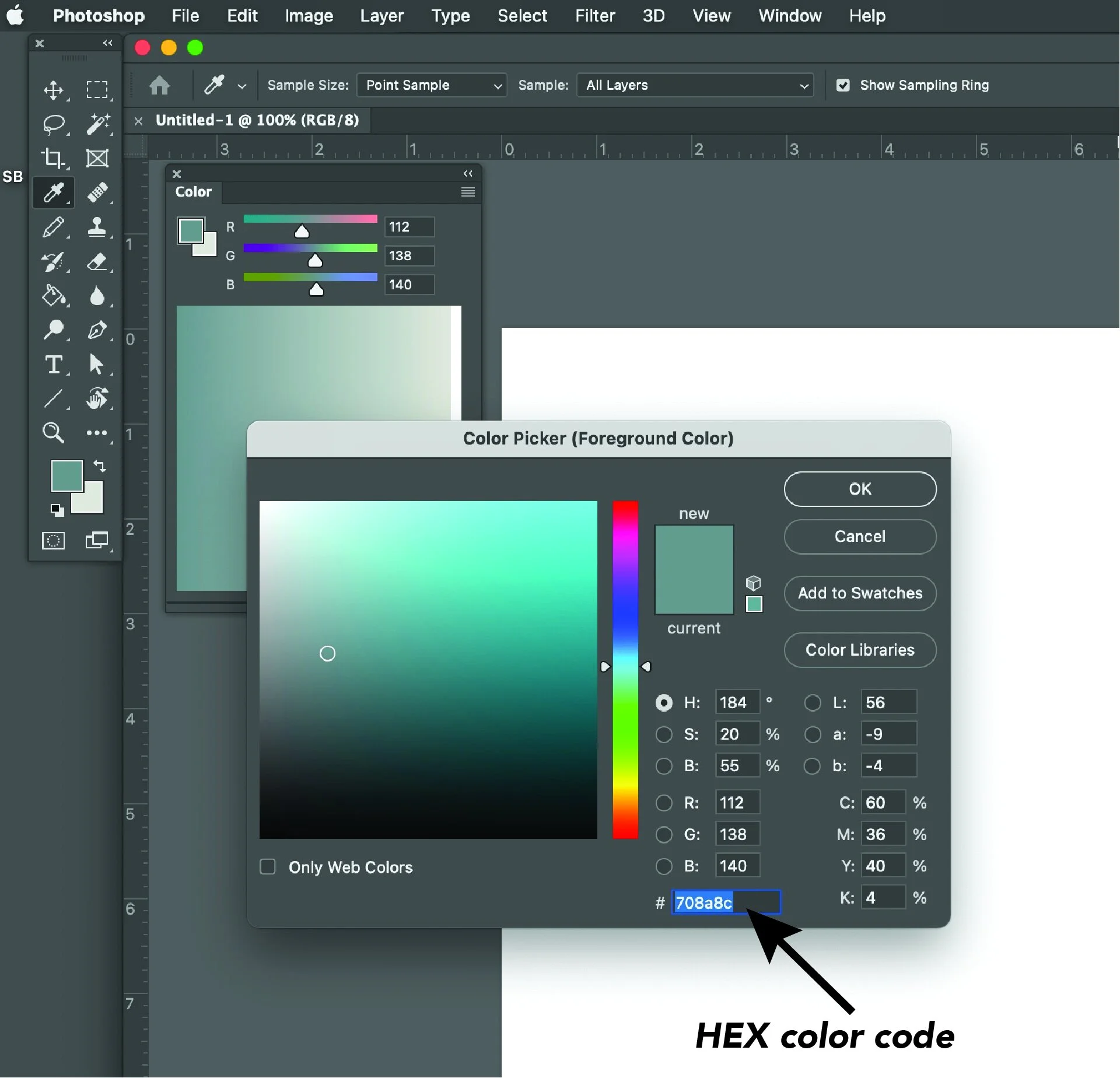This screenshot has width=1120, height=1078.
Task: Open the Sample: All Layers dropdown
Action: (x=694, y=85)
